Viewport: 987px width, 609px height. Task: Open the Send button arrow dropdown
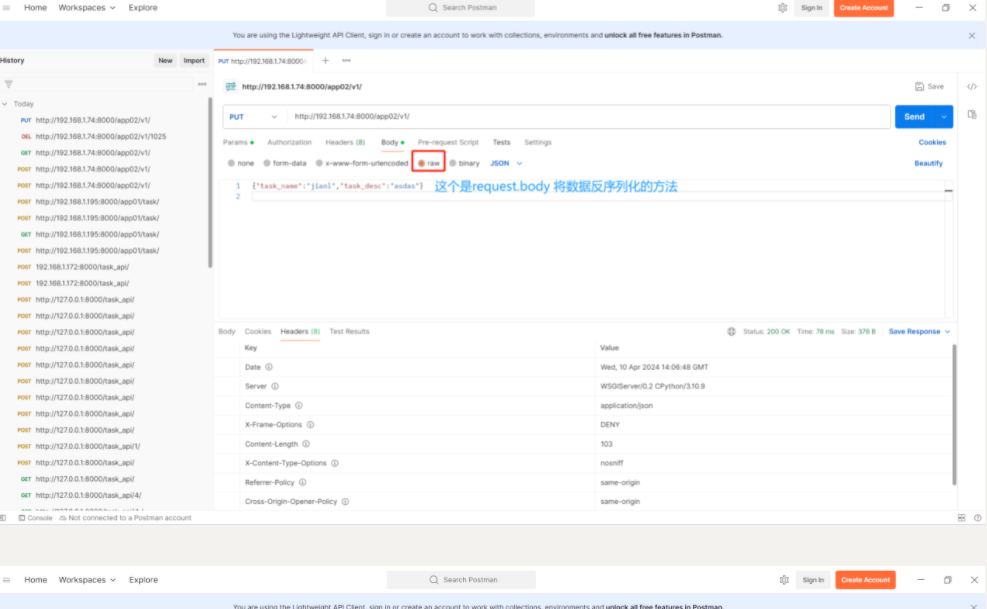coord(944,117)
